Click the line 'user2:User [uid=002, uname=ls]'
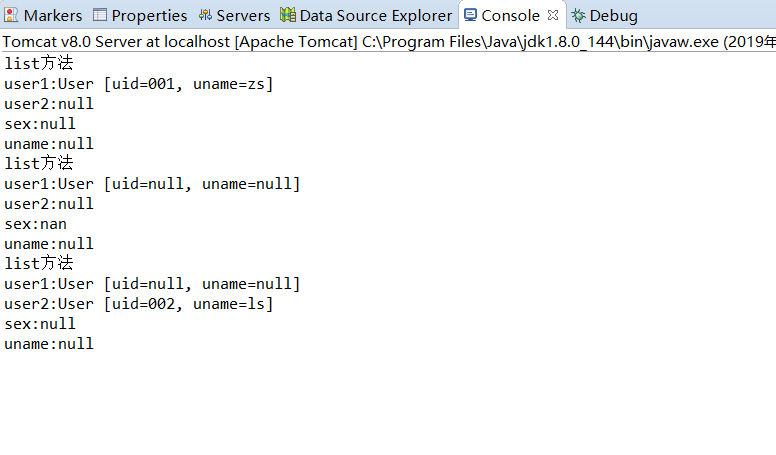The height and width of the screenshot is (455, 776). pyautogui.click(x=139, y=304)
